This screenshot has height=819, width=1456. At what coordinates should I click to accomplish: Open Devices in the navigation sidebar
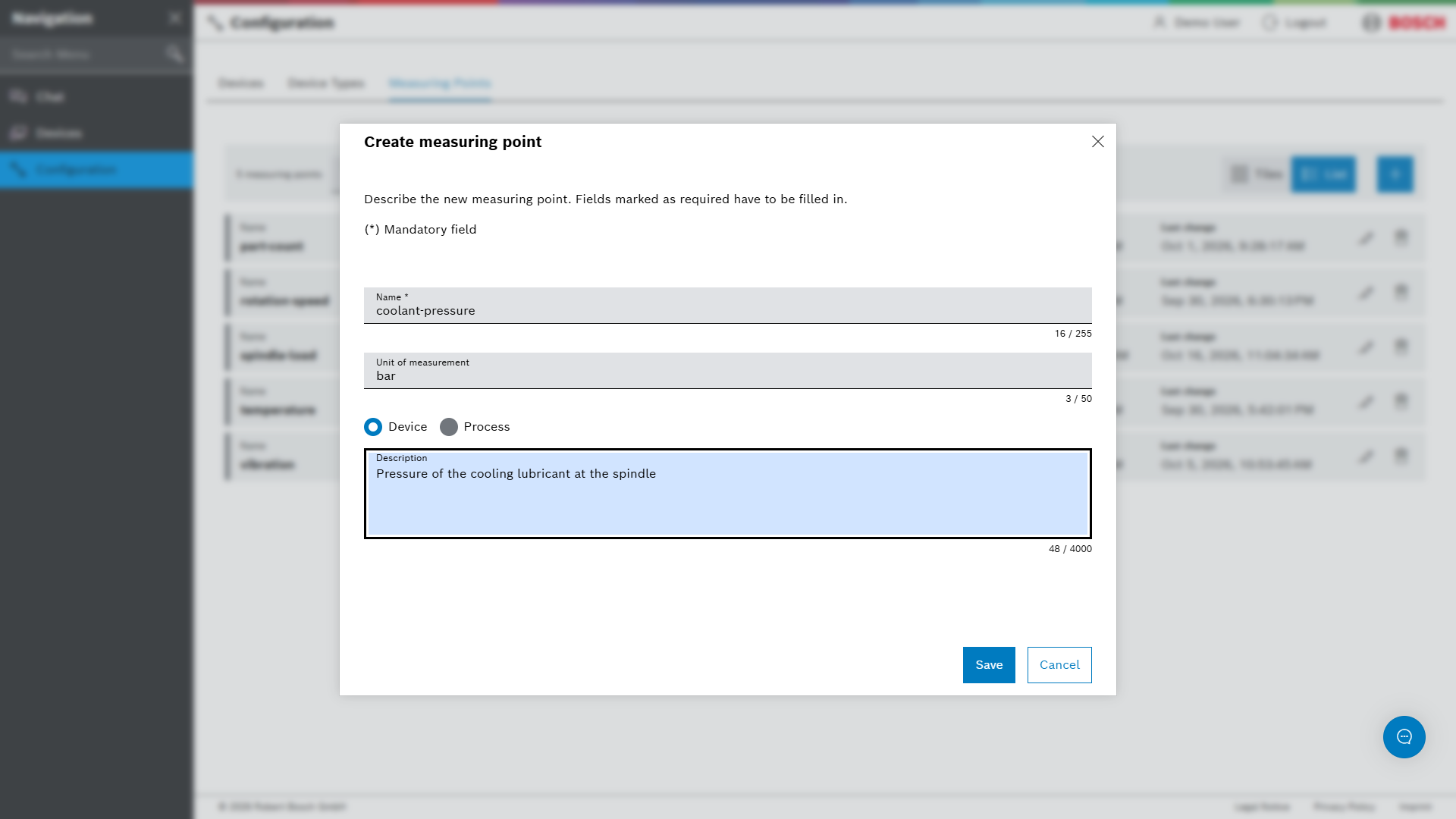click(97, 133)
